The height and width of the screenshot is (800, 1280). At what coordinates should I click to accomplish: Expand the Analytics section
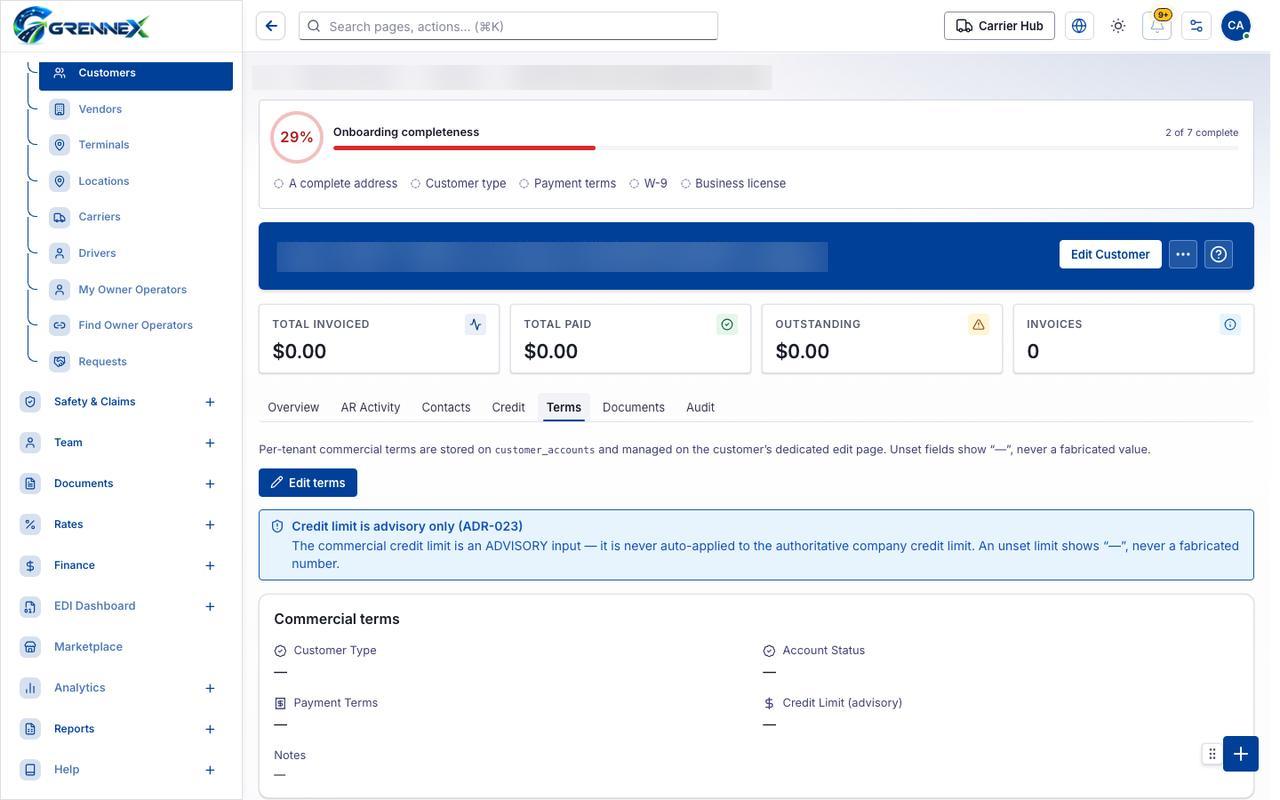click(210, 688)
